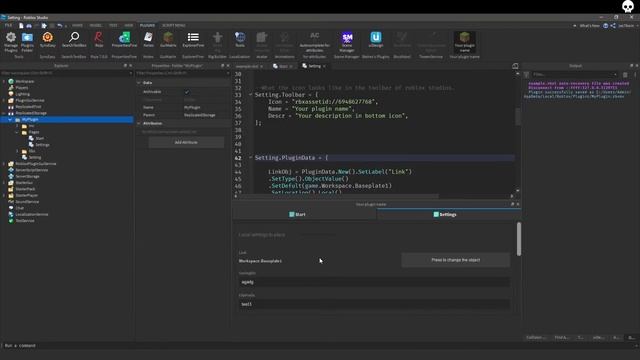Open Manage Plugins in the ribbon
Image resolution: width=640 pixels, height=360 pixels.
click(11, 42)
